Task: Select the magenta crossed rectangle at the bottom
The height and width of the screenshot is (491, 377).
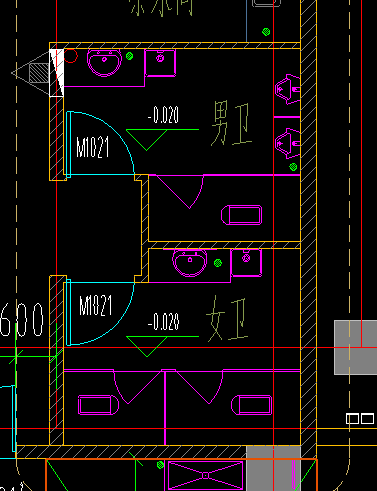Action: click(206, 475)
